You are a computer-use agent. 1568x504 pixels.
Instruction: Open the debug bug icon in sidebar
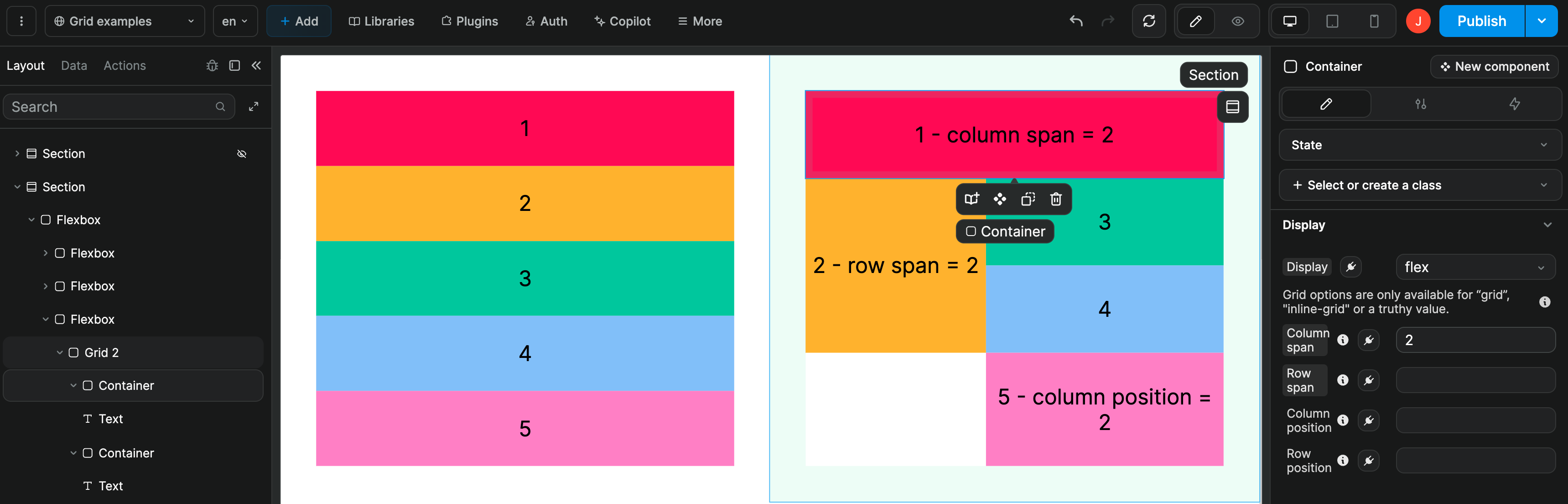[212, 66]
